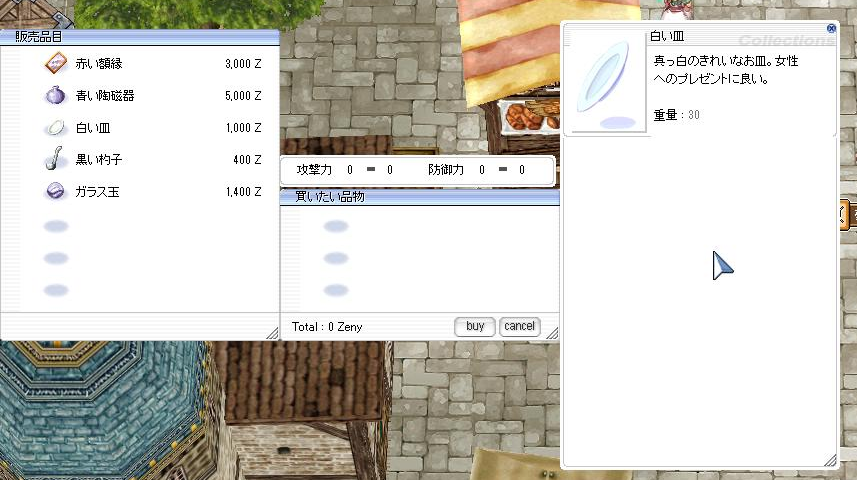857x480 pixels.
Task: Click the resize grip of the purchase window
Action: point(552,333)
